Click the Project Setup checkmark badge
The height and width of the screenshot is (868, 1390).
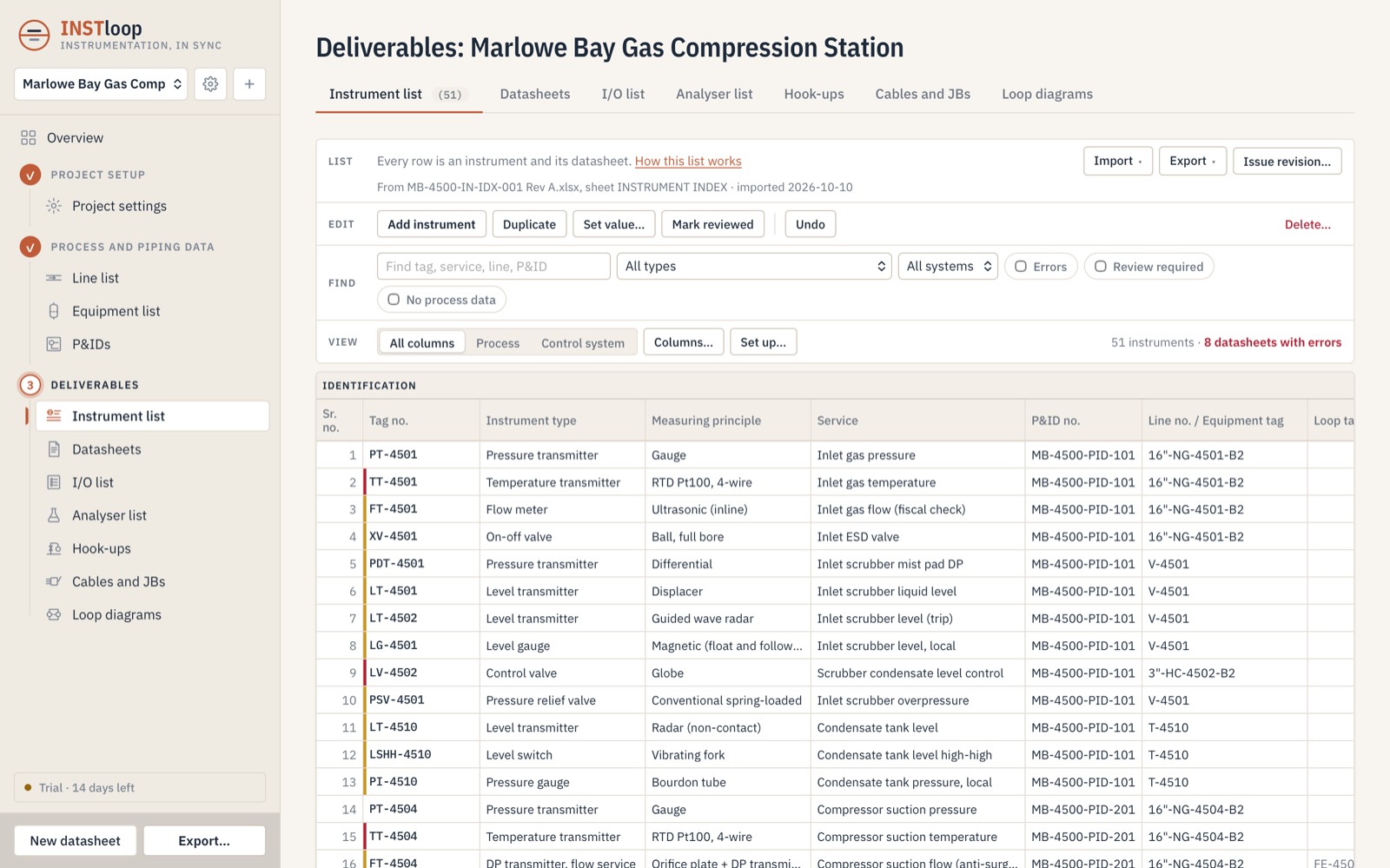click(30, 175)
